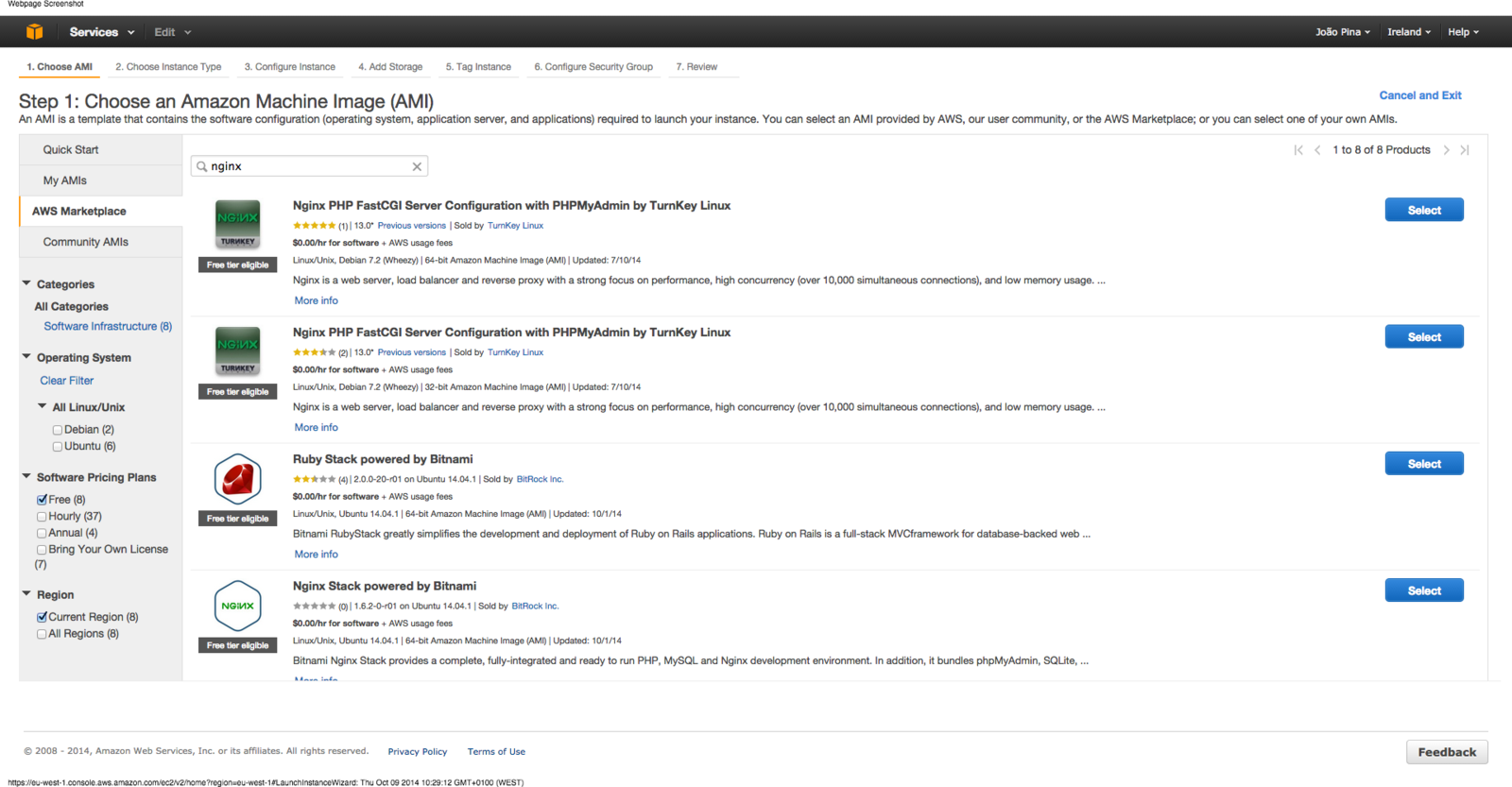Open the Help dropdown menu
The image size is (1512, 787).
pos(1463,32)
